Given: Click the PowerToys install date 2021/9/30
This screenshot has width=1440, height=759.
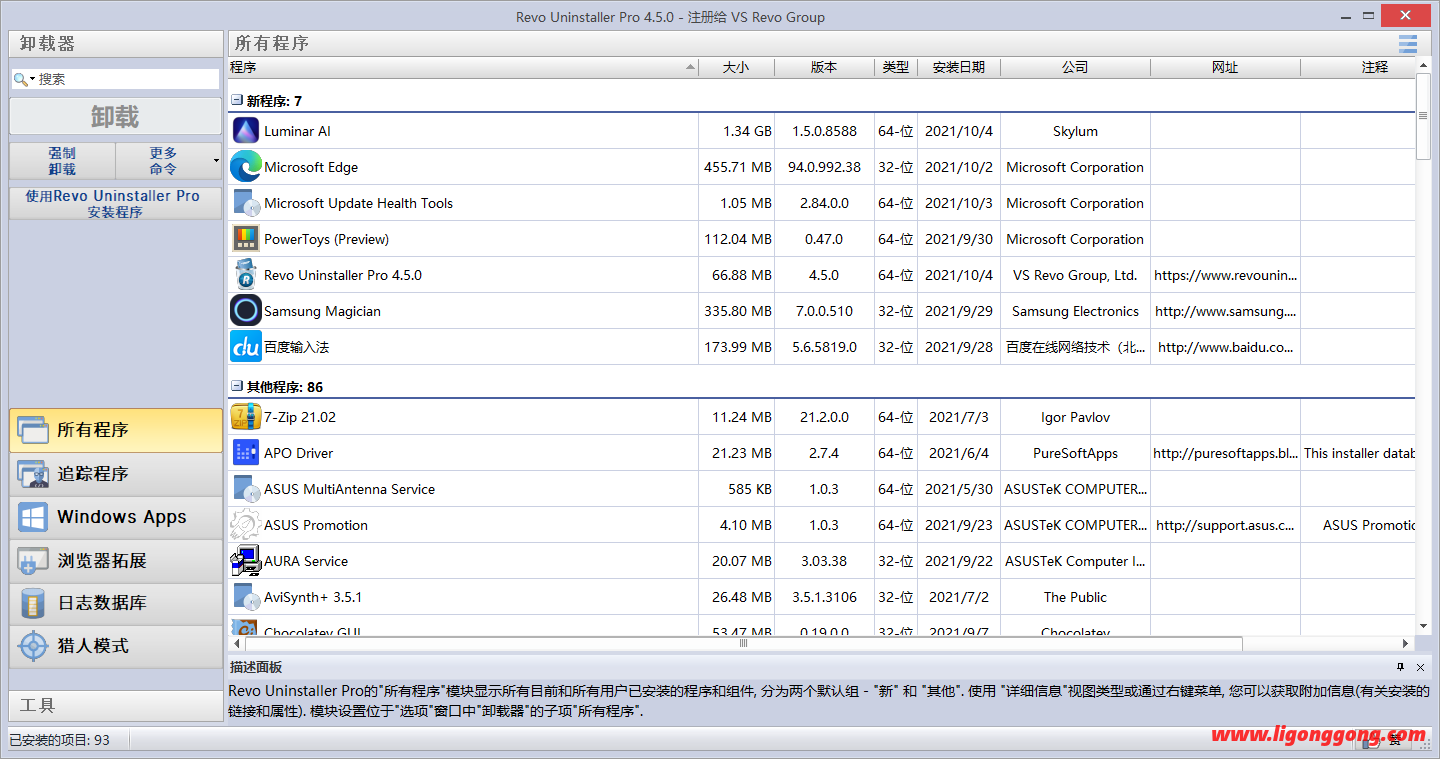Looking at the screenshot, I should [959, 239].
